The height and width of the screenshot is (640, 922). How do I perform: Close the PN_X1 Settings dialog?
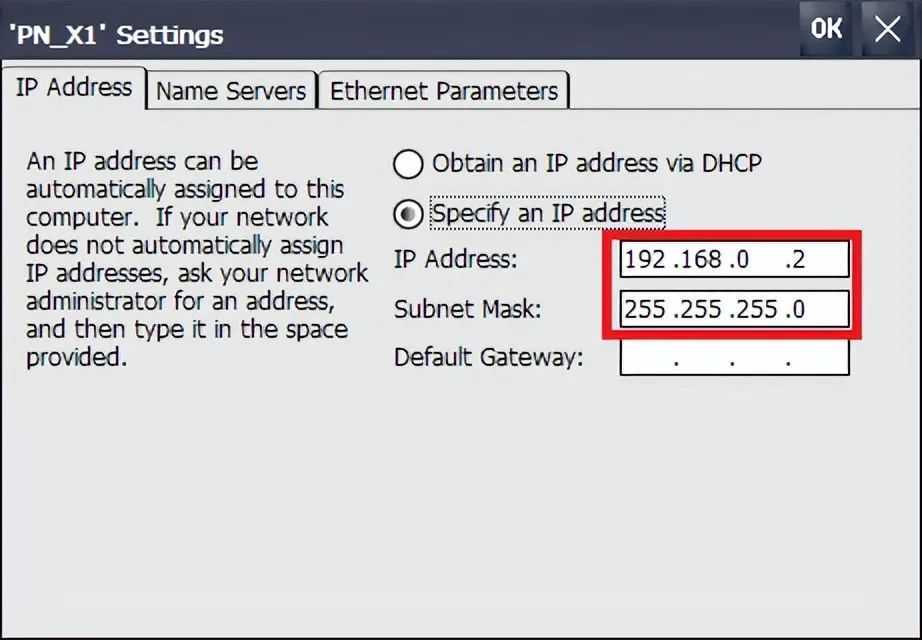point(888,29)
